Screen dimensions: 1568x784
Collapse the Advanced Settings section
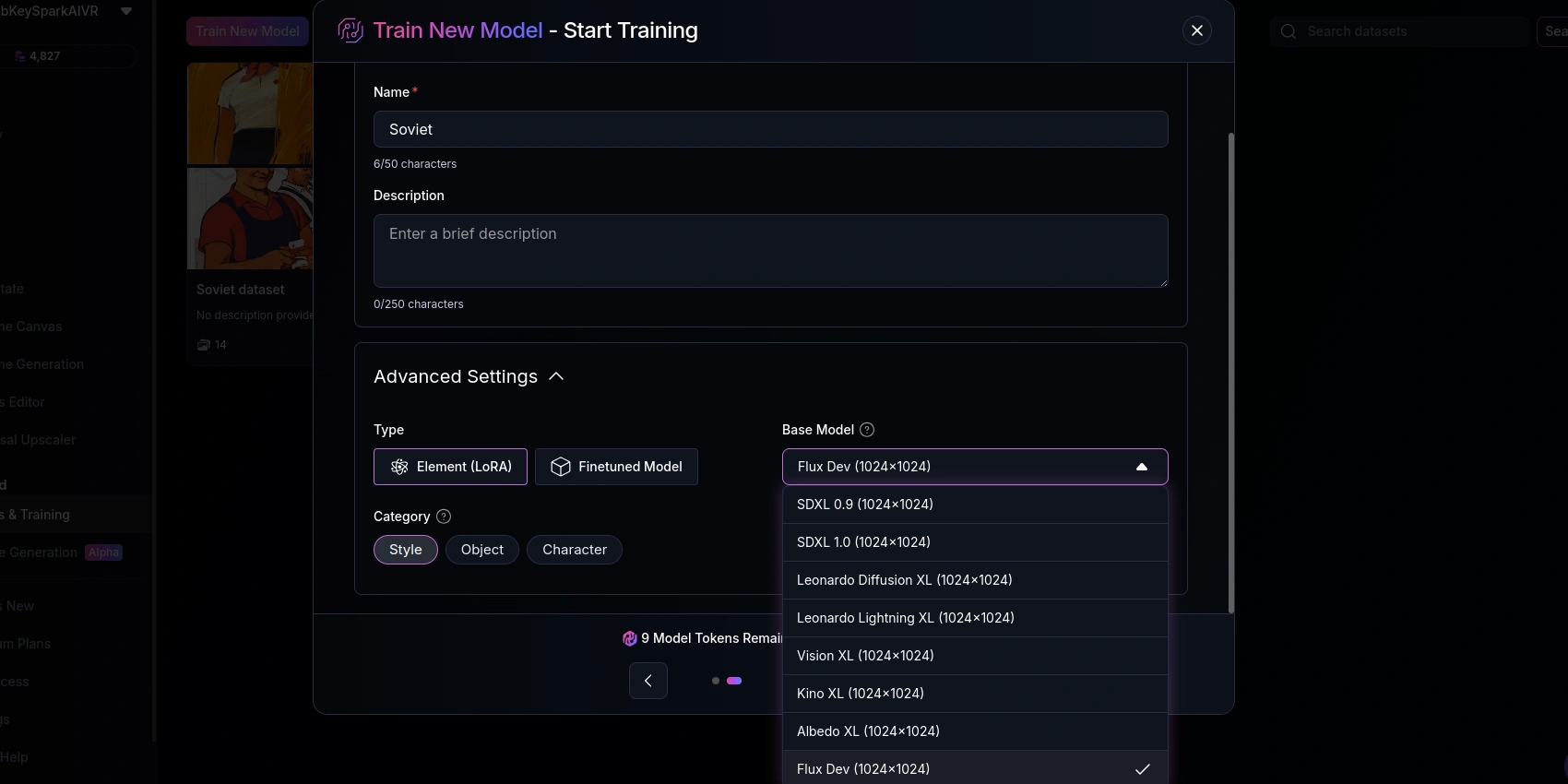(x=556, y=376)
